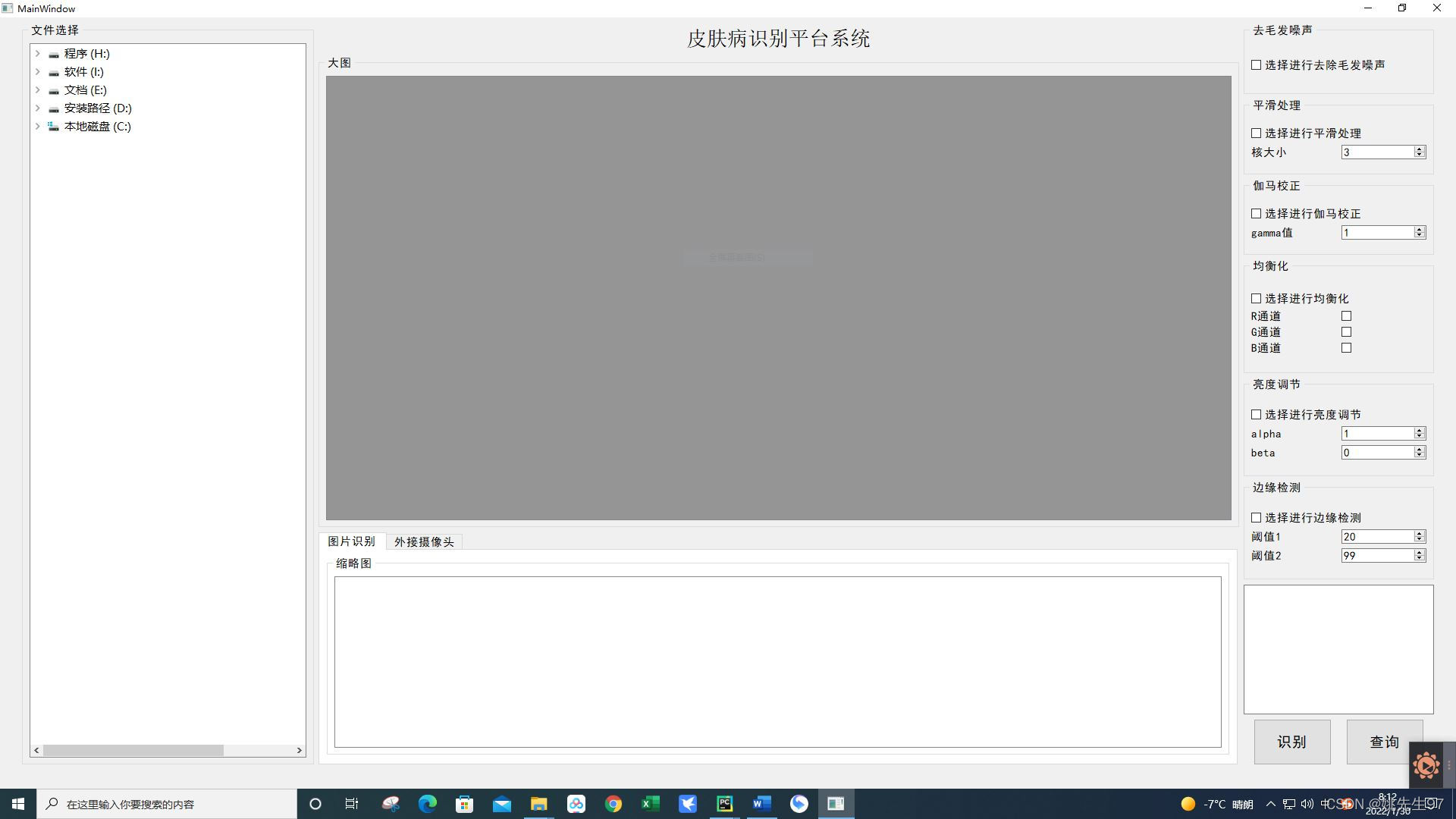Click the result text box above 识别
The image size is (1456, 819).
pyautogui.click(x=1338, y=649)
